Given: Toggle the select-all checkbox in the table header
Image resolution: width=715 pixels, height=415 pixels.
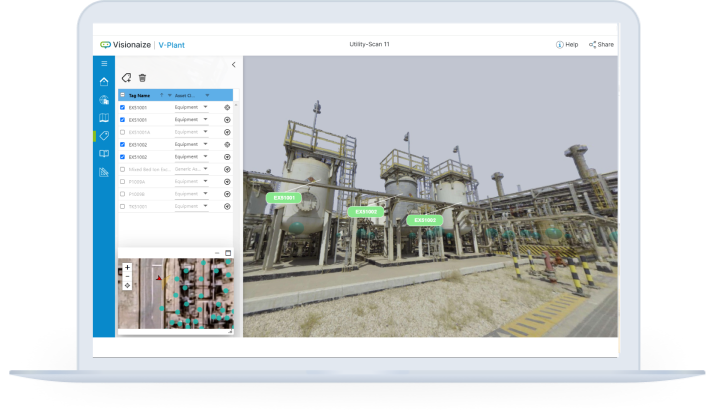Looking at the screenshot, I should (x=122, y=95).
